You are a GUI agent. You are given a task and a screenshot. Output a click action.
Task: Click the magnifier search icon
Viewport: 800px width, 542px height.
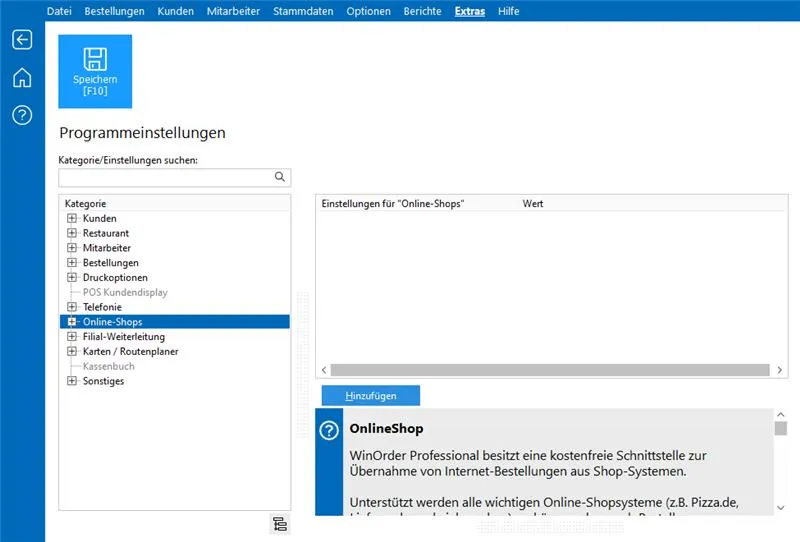(280, 177)
